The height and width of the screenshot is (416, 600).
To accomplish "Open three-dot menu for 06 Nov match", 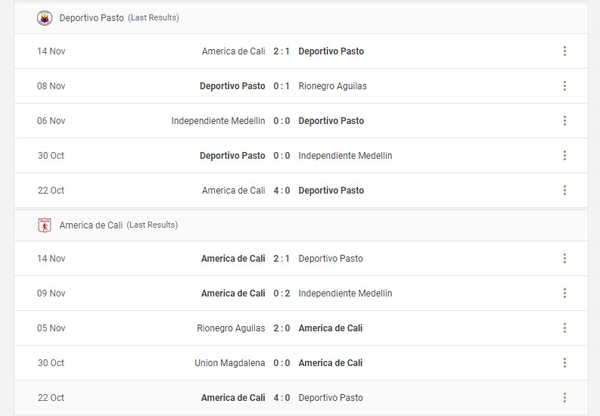I will [565, 121].
